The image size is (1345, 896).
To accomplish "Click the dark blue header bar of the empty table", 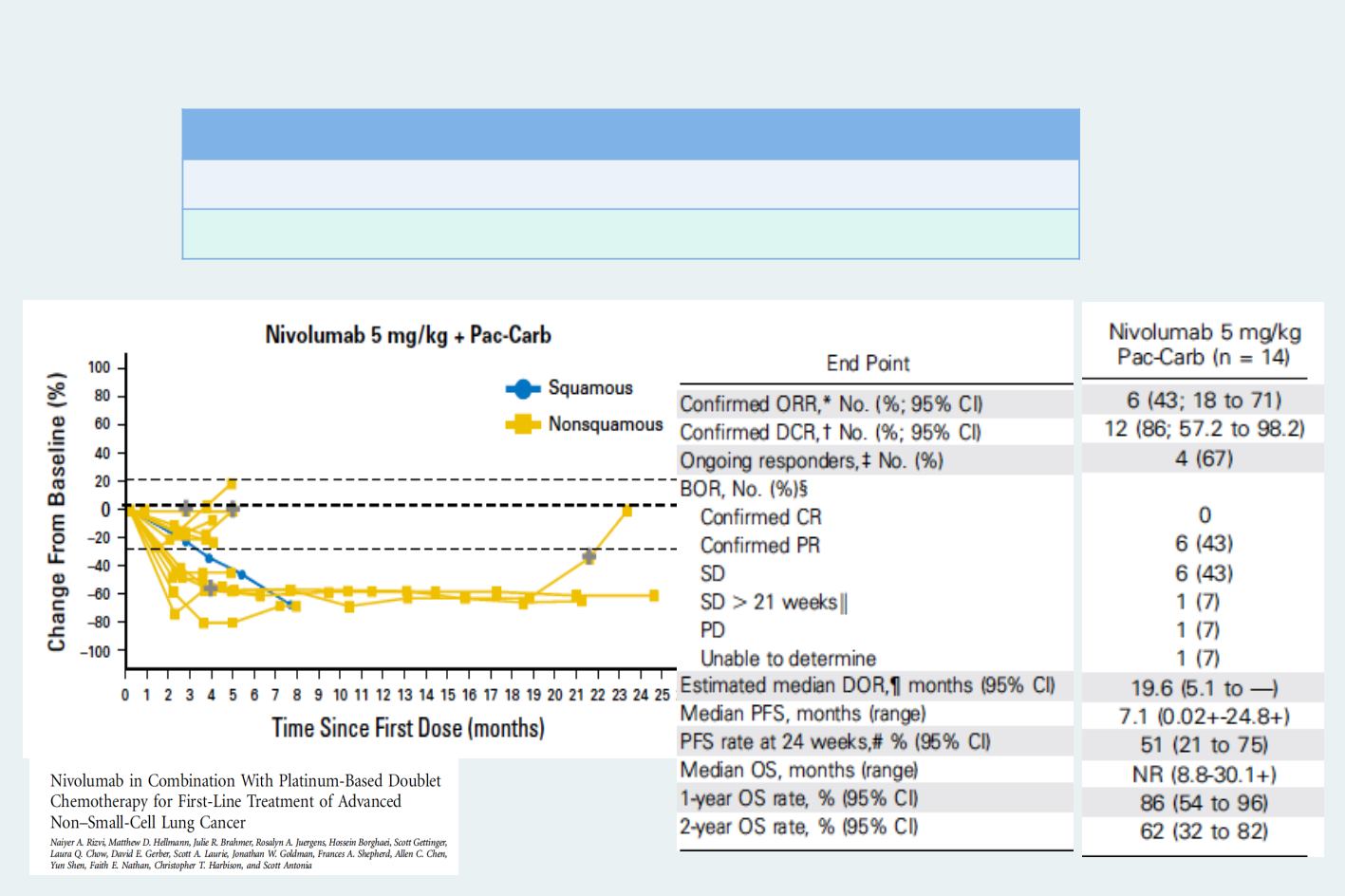I will click(630, 134).
